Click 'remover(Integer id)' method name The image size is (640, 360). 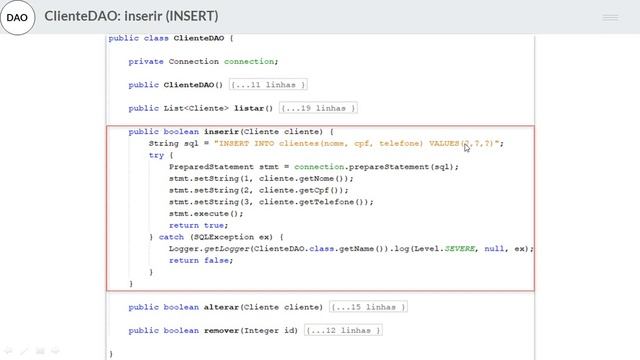click(x=251, y=331)
